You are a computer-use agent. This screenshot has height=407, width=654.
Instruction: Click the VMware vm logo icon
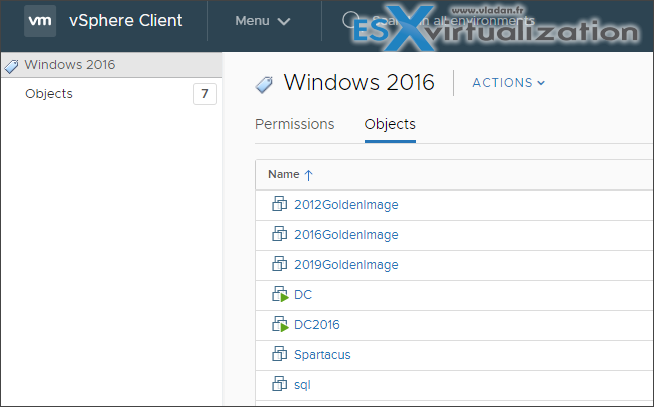click(40, 21)
